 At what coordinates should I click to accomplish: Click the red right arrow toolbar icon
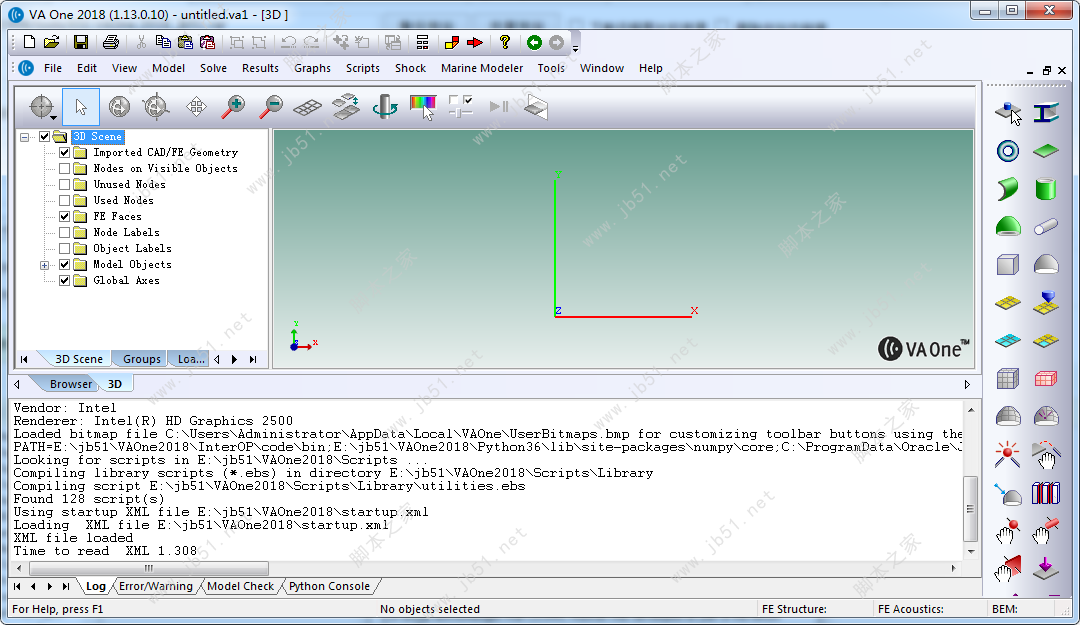click(475, 43)
